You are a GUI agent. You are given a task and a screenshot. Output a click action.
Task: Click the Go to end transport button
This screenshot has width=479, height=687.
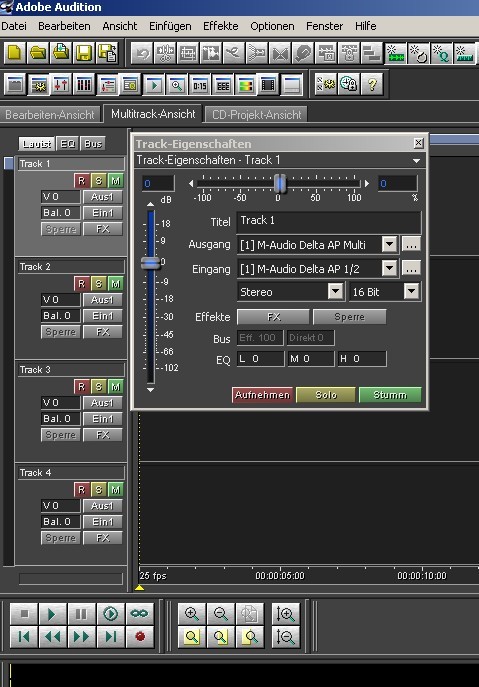tap(110, 637)
